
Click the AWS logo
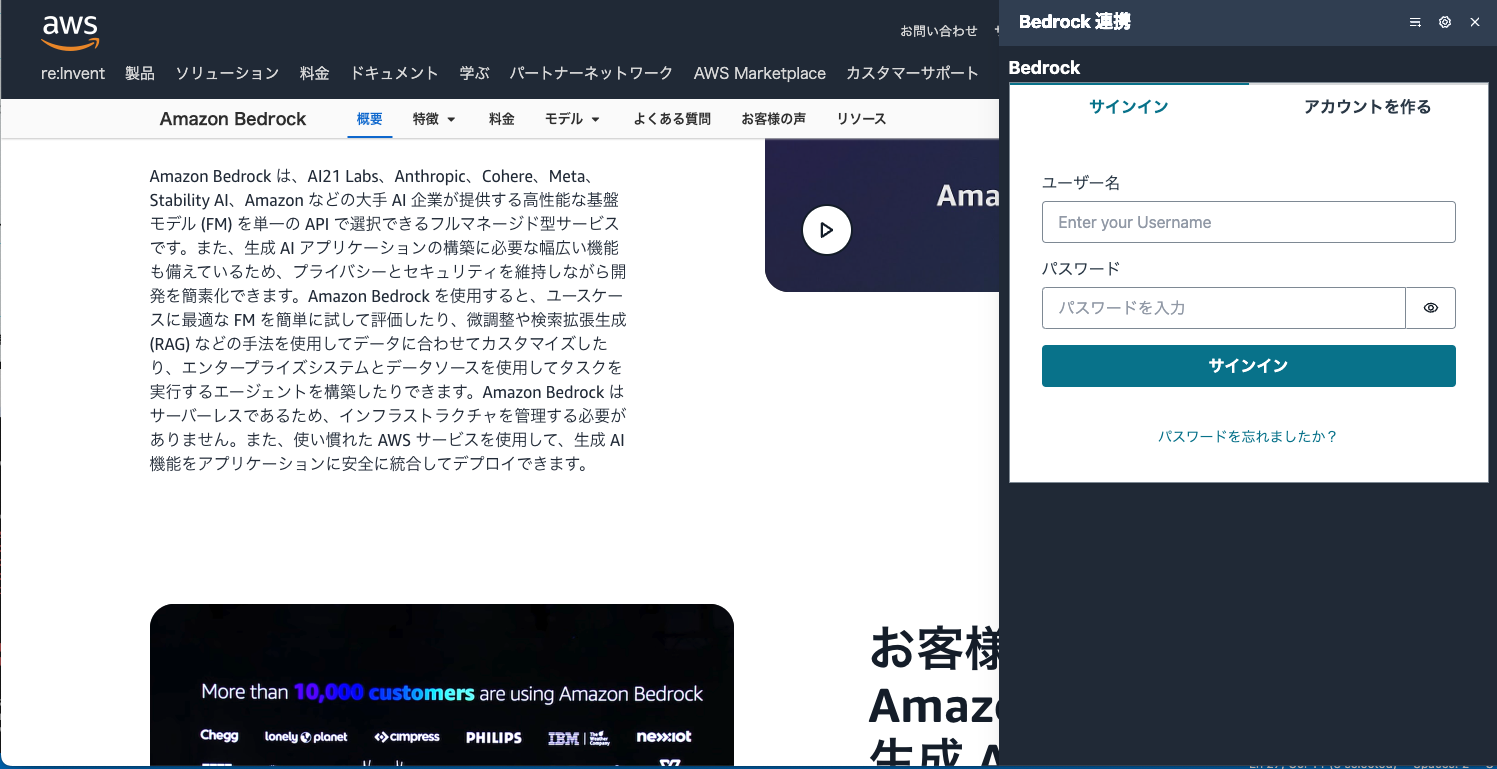(x=70, y=32)
